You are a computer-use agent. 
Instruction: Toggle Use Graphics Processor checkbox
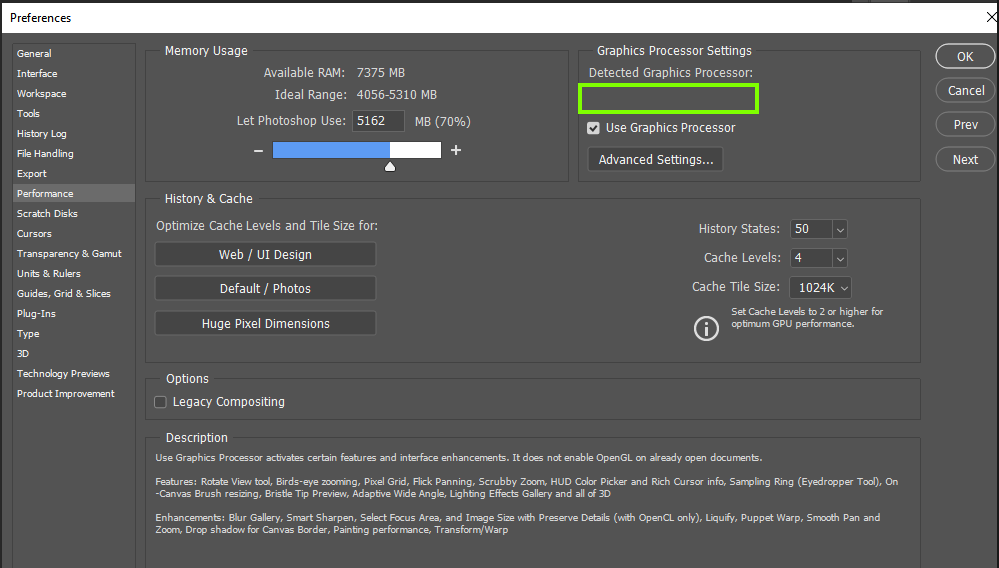(x=593, y=128)
